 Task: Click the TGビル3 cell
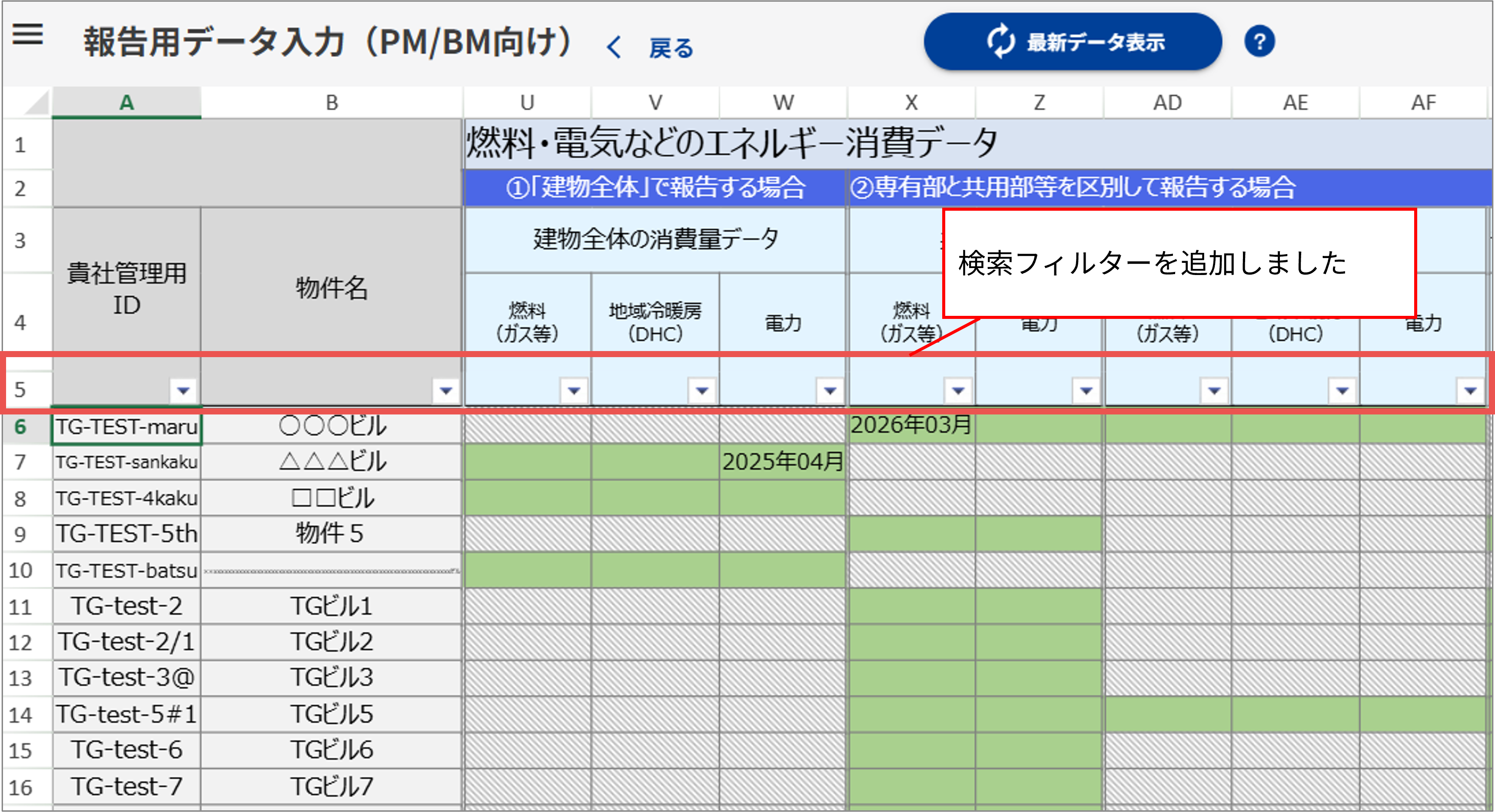click(x=332, y=677)
